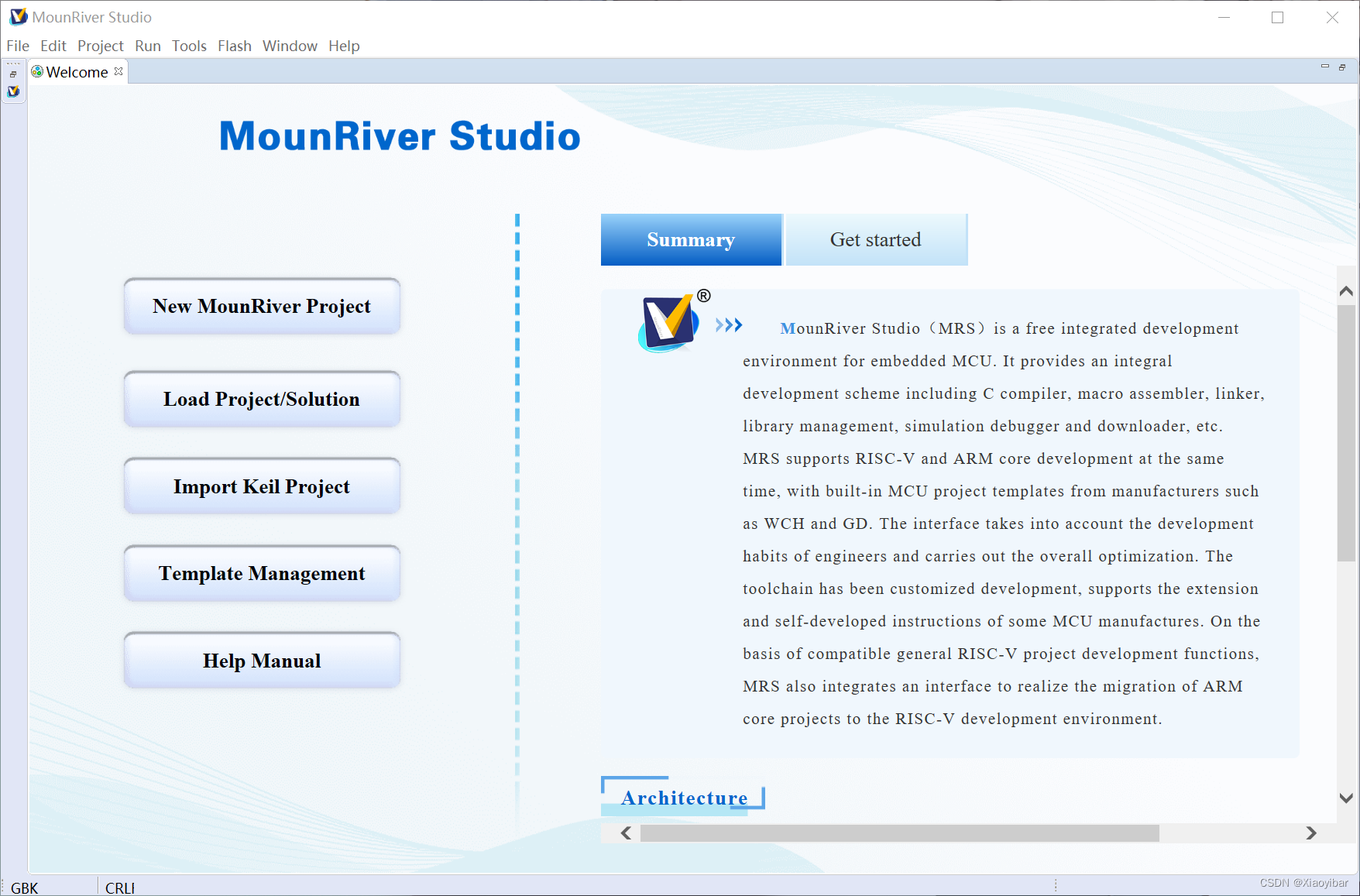Click the GBK encoding status entry

[x=25, y=887]
